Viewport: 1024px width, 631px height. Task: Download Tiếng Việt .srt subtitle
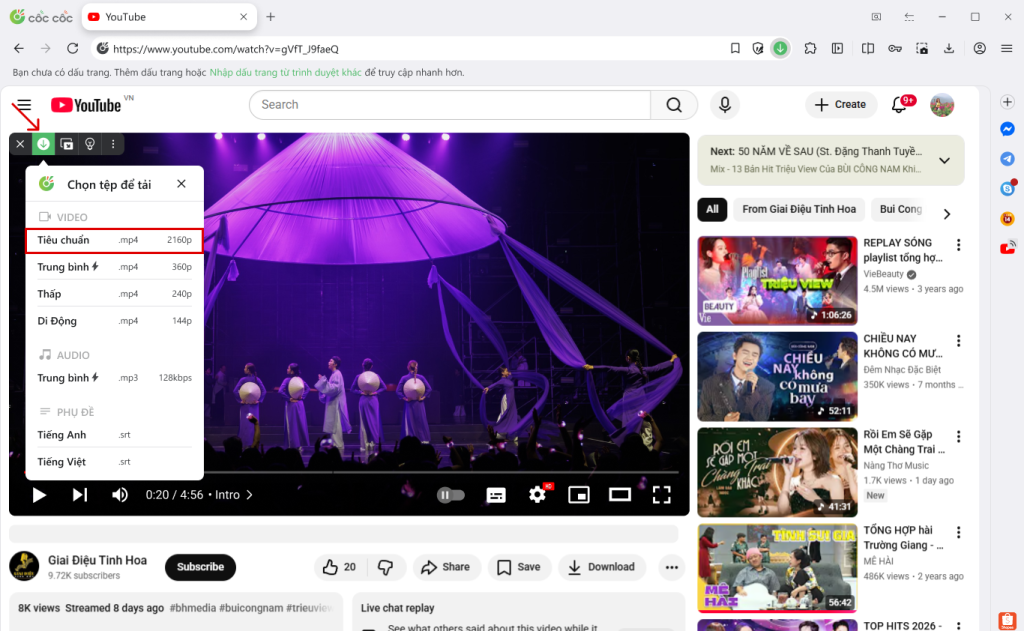114,462
